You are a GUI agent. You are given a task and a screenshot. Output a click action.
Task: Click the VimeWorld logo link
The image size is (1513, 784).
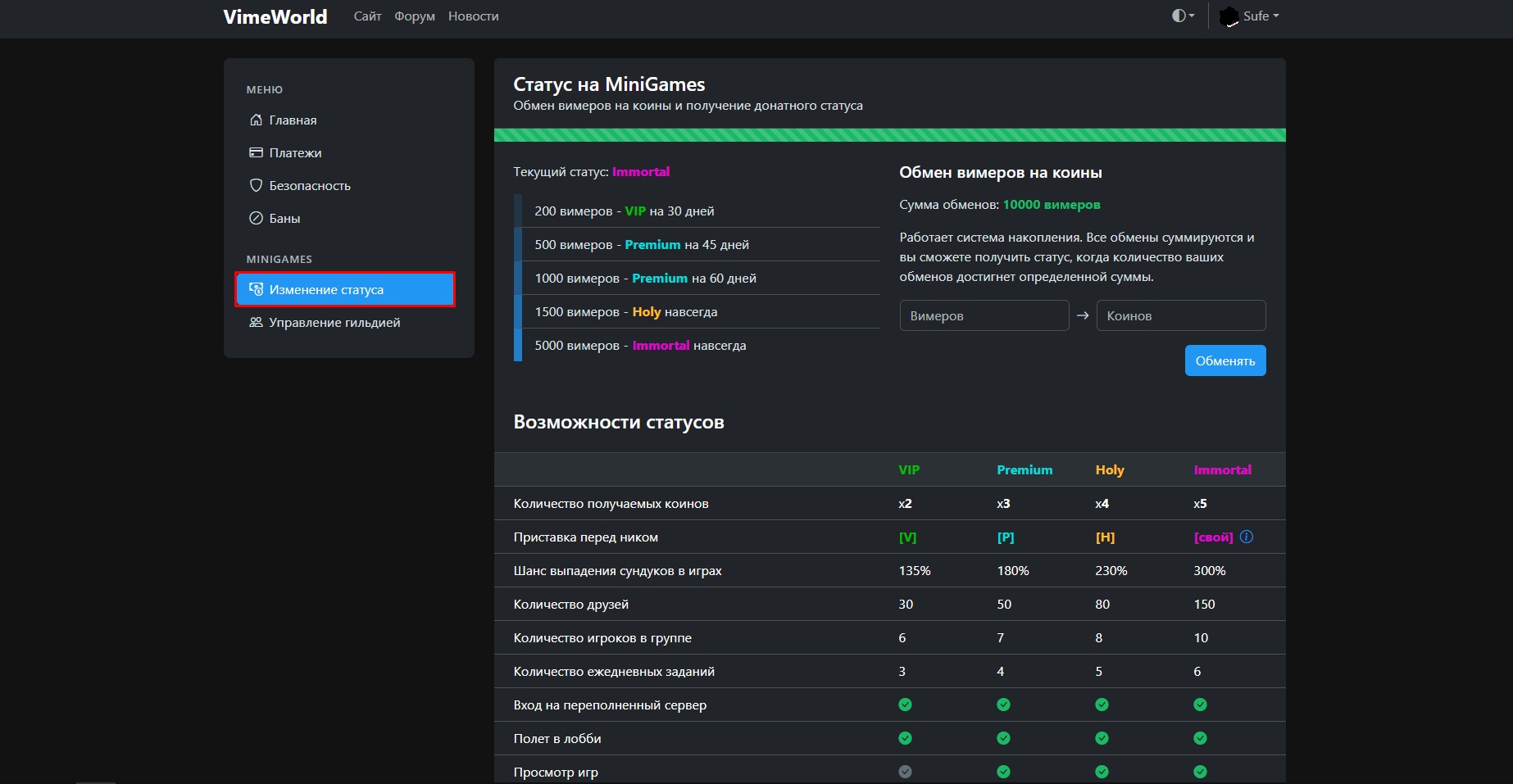tap(275, 16)
